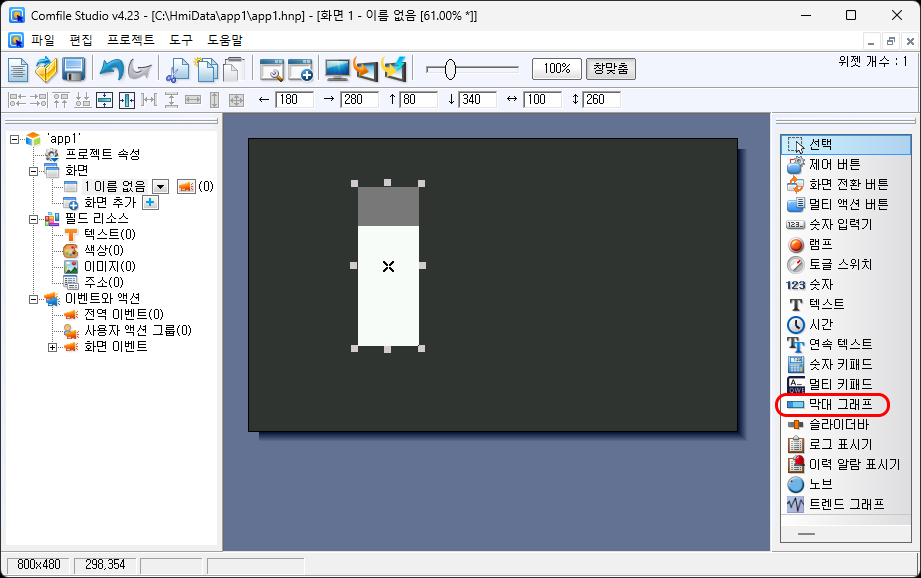Open the 파일 menu
921x578 pixels.
coord(43,40)
